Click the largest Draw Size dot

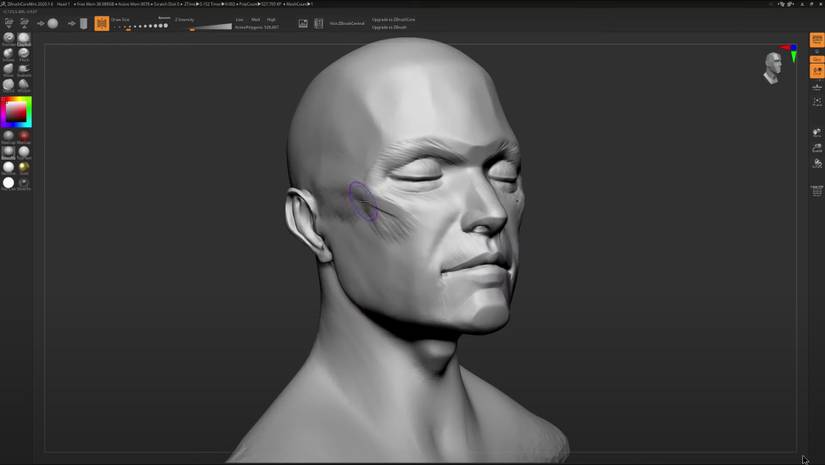point(166,26)
